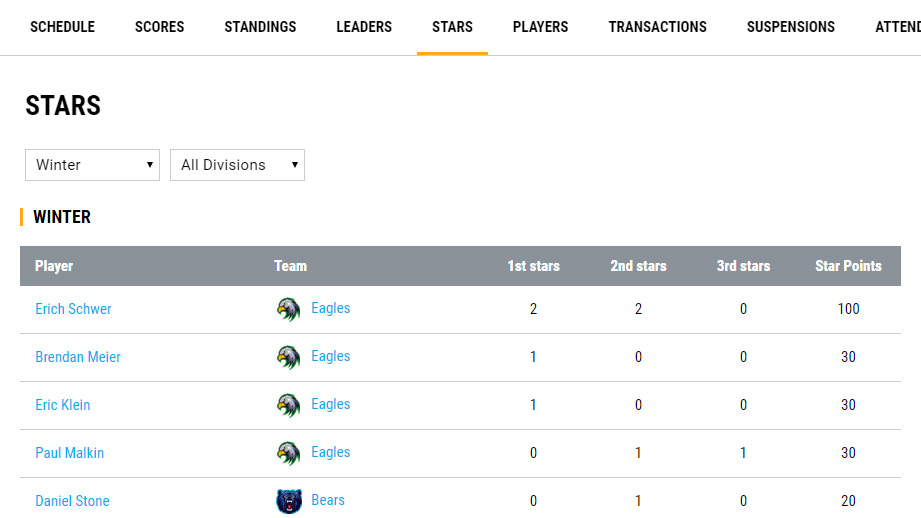Screen dimensions: 921x518
Task: Click Eagles logo beside Erich Schwer
Action: pyautogui.click(x=288, y=309)
